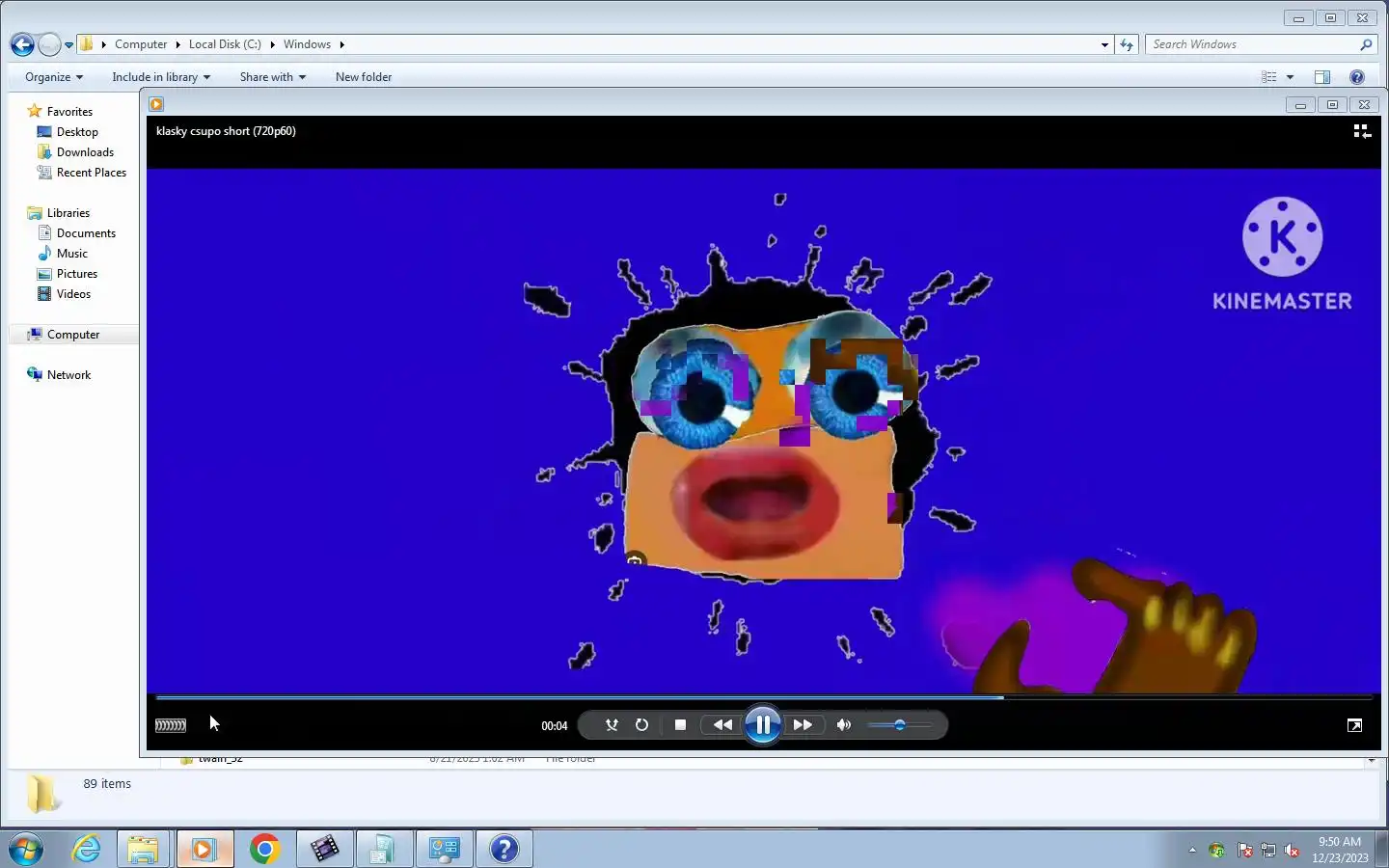This screenshot has width=1389, height=868.
Task: Show hidden tray icons arrow
Action: pyautogui.click(x=1192, y=850)
